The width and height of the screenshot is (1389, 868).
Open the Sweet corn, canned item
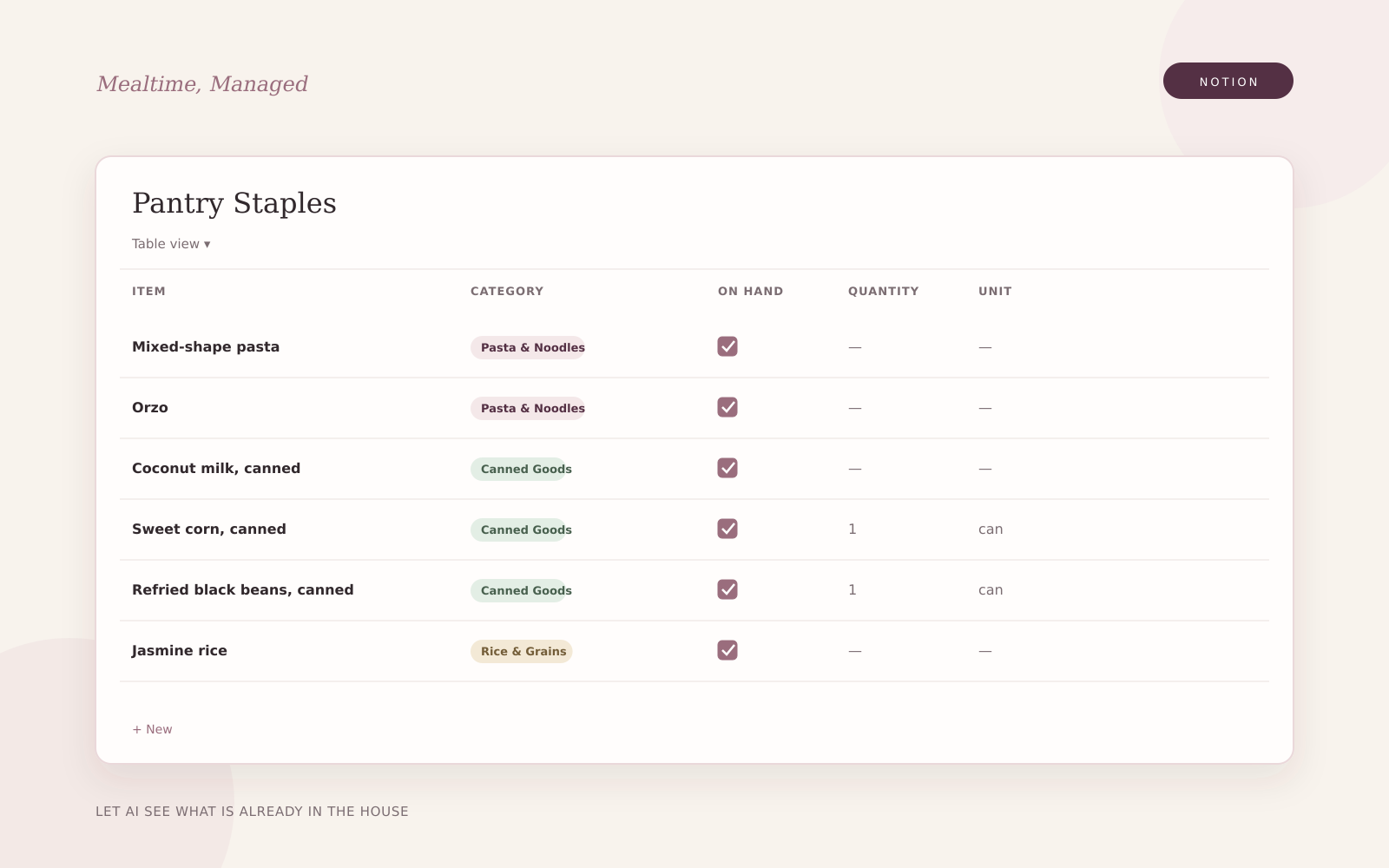click(x=209, y=529)
